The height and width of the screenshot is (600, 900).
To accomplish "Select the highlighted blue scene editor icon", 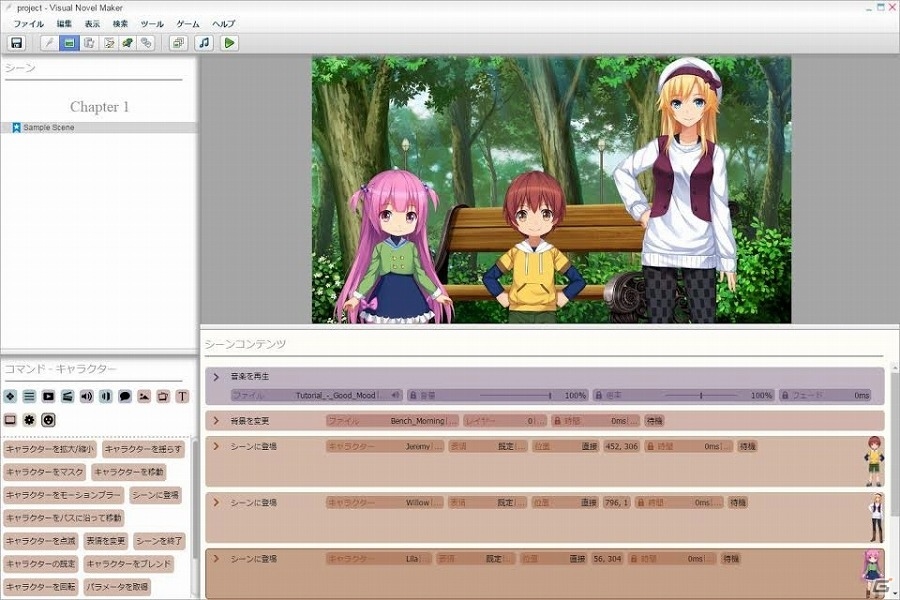I will tap(69, 43).
